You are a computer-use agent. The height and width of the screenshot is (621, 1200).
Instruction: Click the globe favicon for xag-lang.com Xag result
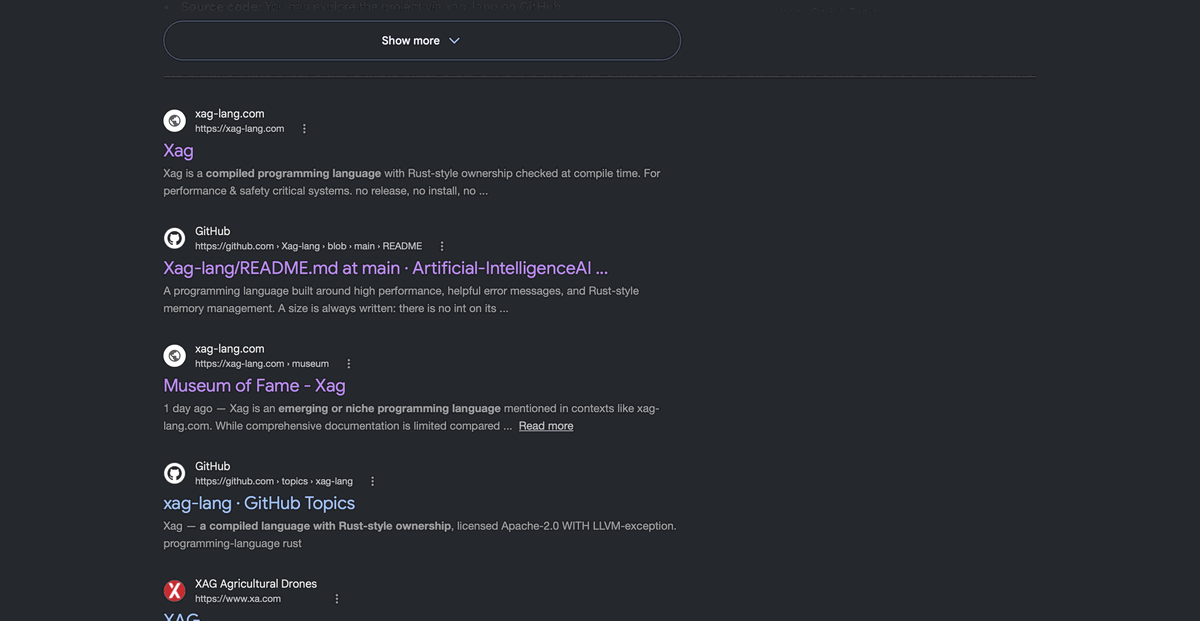click(x=175, y=121)
